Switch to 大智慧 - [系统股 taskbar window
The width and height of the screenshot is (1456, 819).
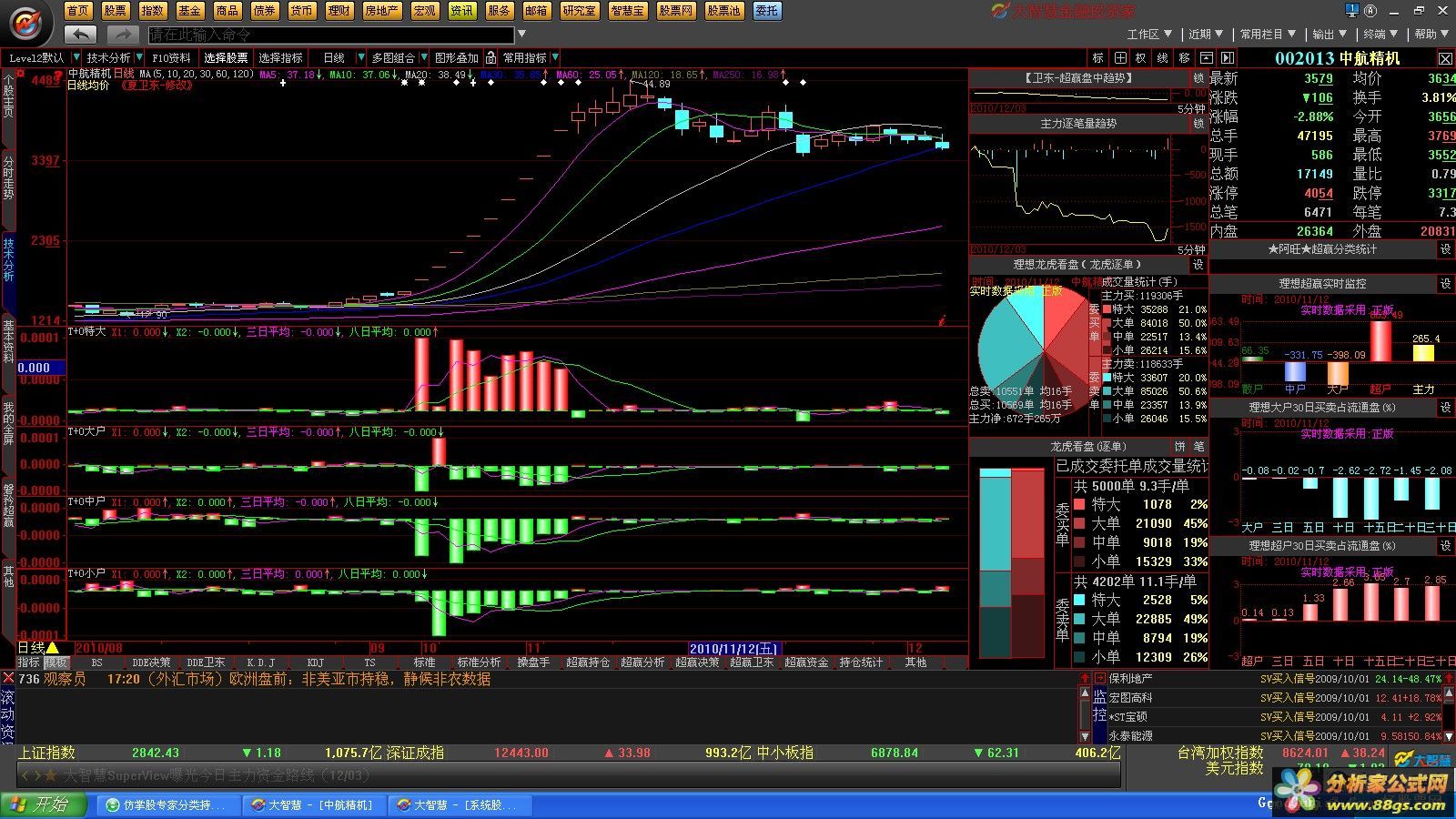pyautogui.click(x=460, y=805)
